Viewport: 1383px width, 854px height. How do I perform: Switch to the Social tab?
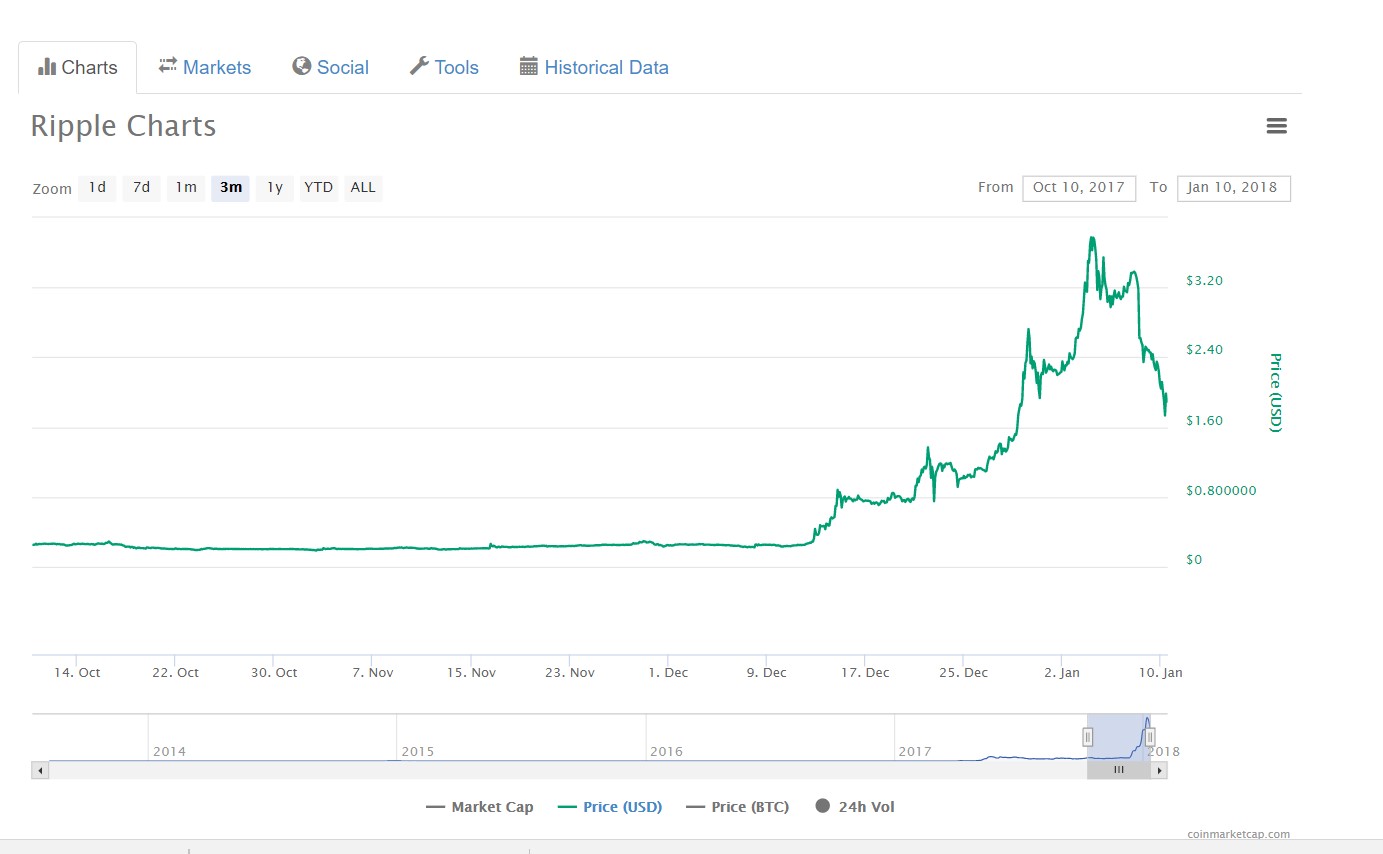tap(331, 67)
